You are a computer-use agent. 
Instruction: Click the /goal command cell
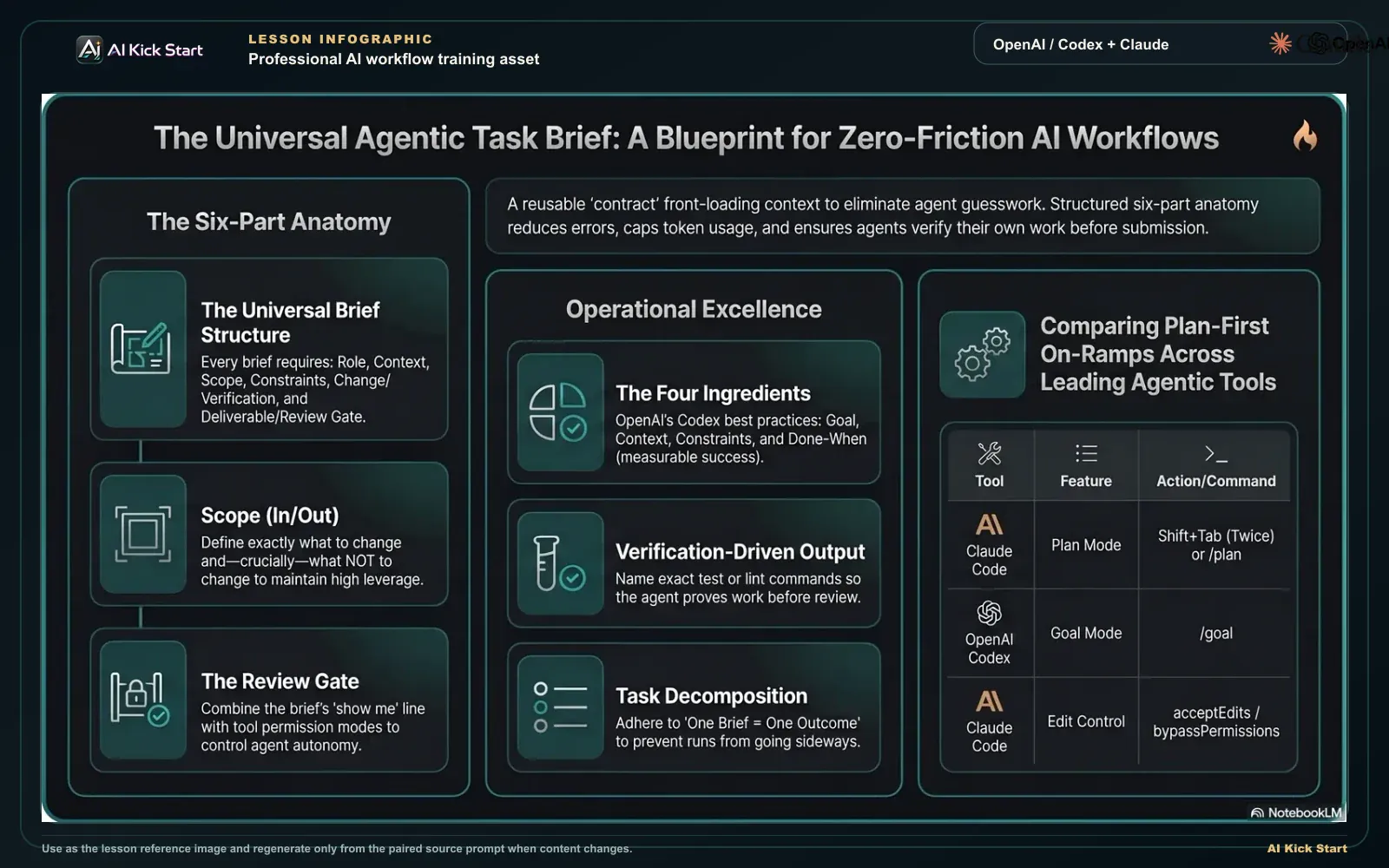tap(1215, 634)
